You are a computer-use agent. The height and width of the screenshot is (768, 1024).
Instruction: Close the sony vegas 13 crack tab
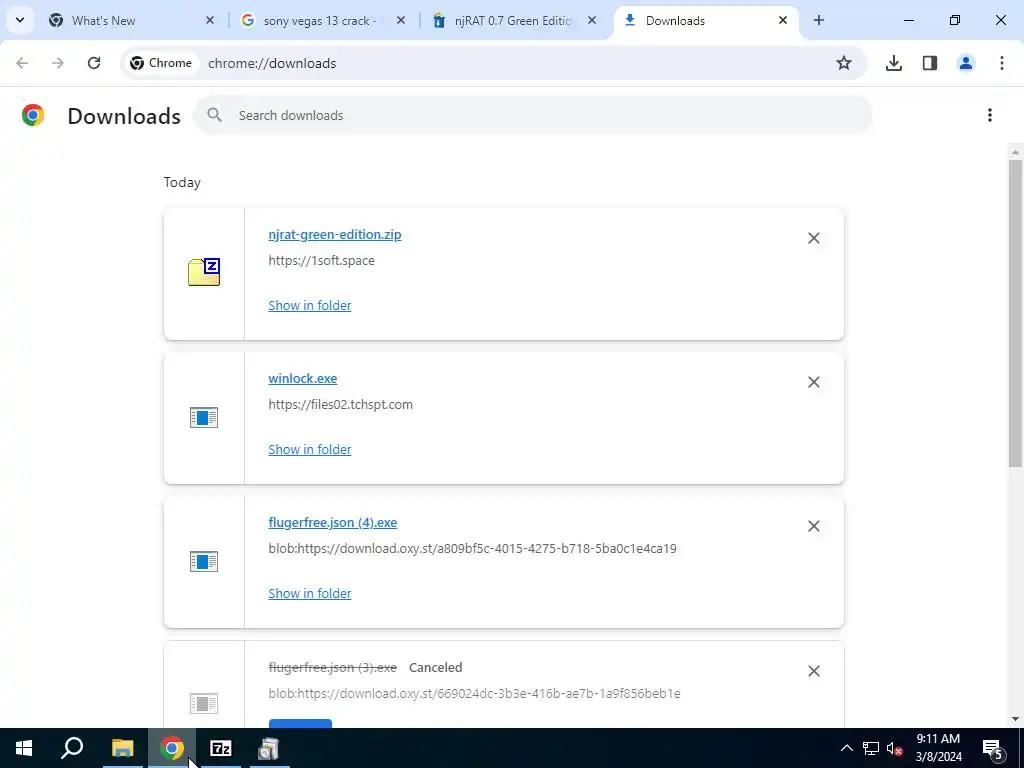[x=401, y=21]
